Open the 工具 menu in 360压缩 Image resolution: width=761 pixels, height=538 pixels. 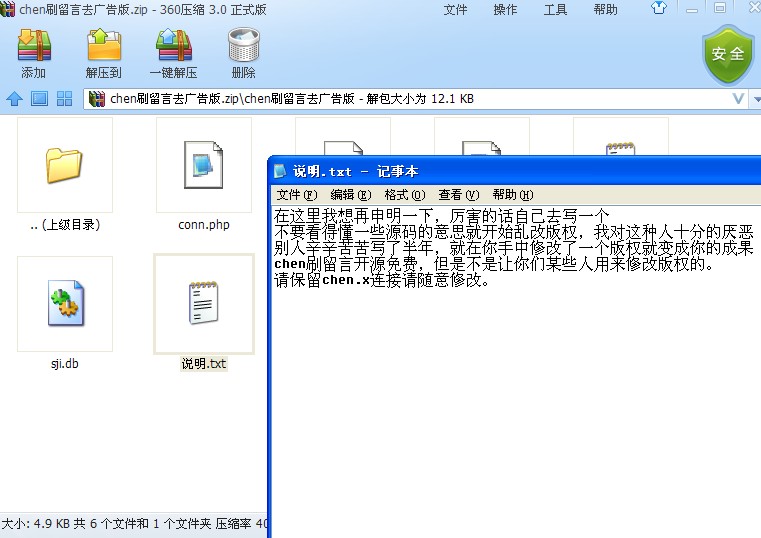(555, 10)
